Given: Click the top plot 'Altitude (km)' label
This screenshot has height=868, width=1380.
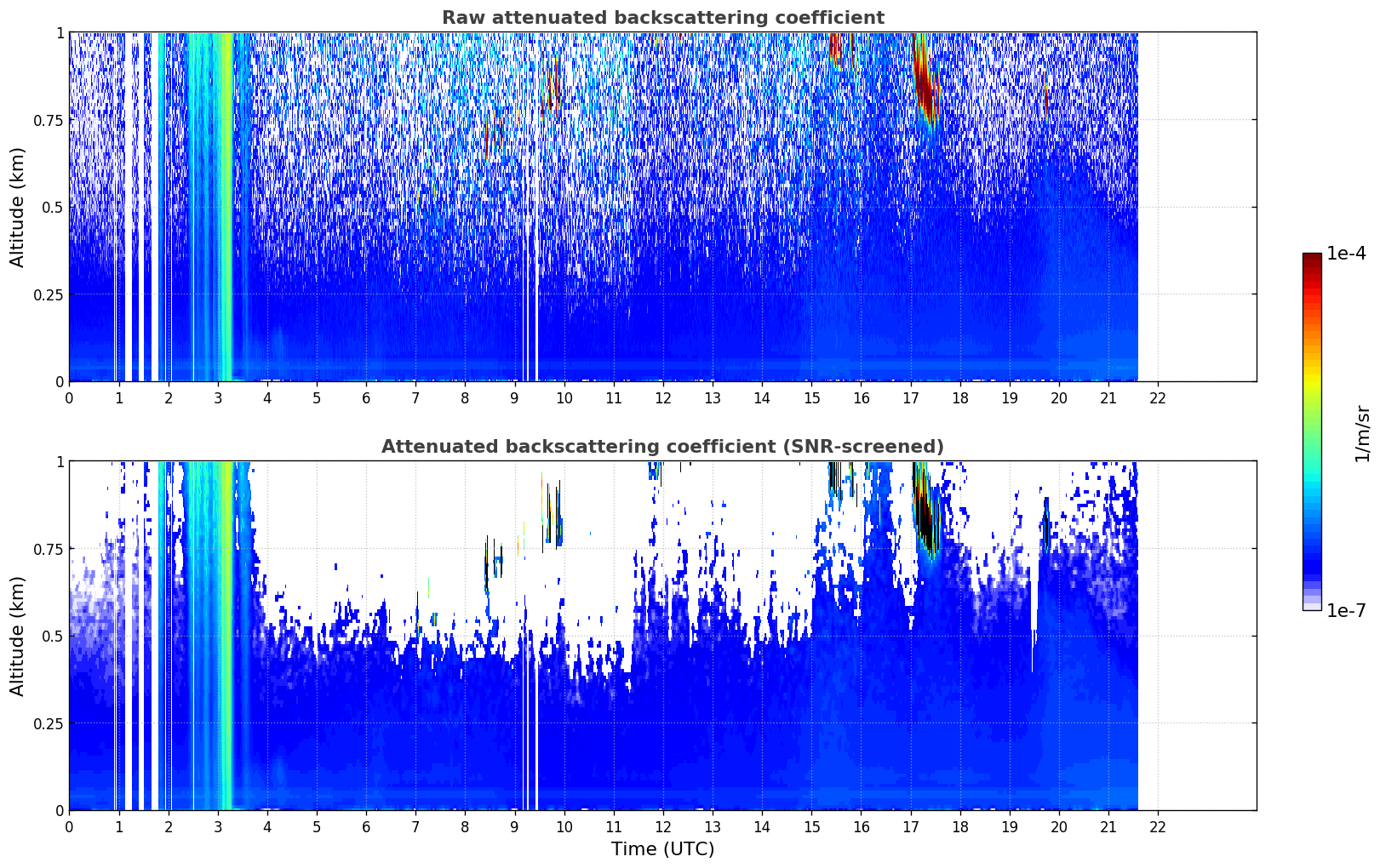Looking at the screenshot, I should tap(18, 207).
